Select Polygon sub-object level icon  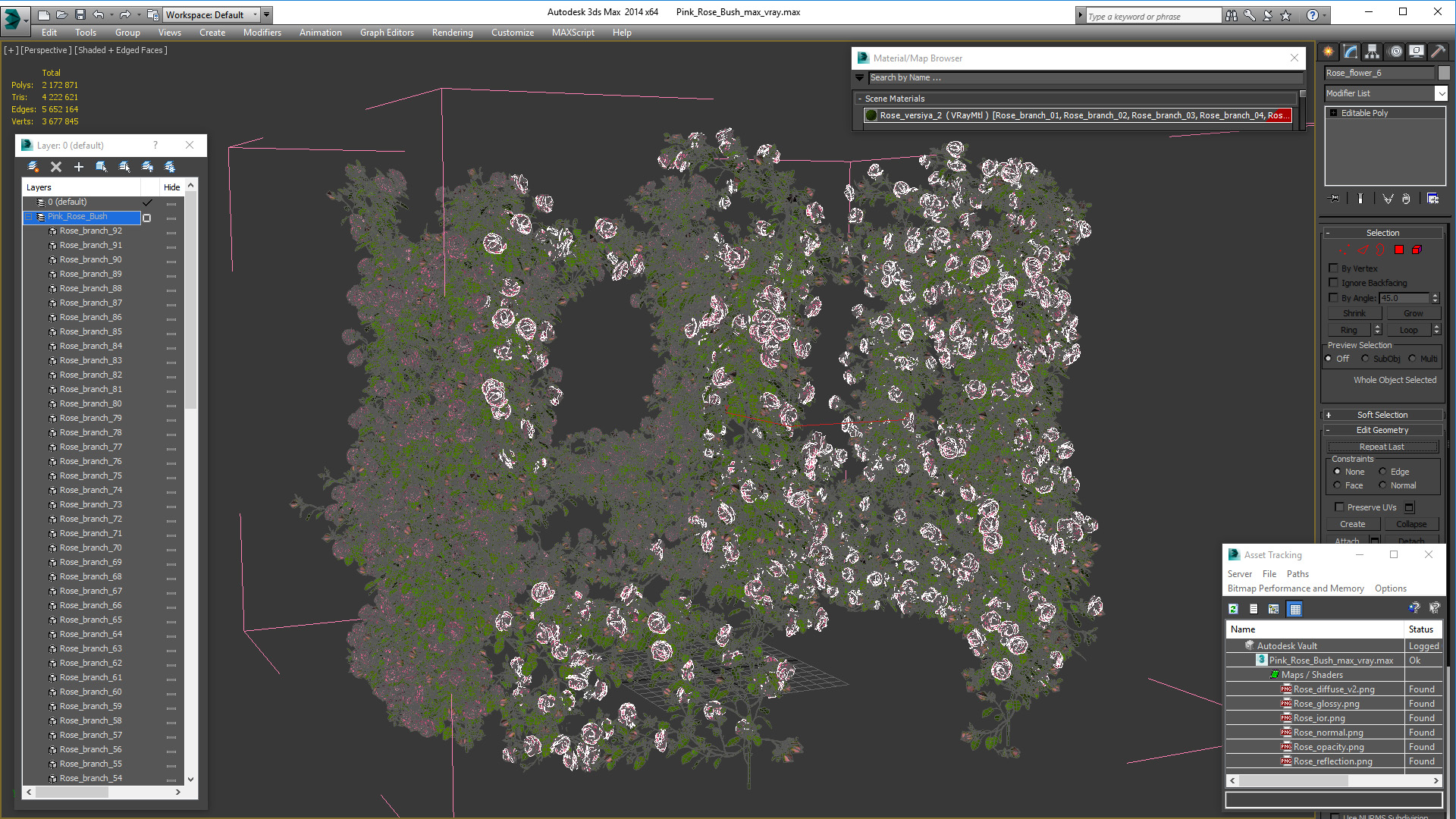tap(1399, 249)
